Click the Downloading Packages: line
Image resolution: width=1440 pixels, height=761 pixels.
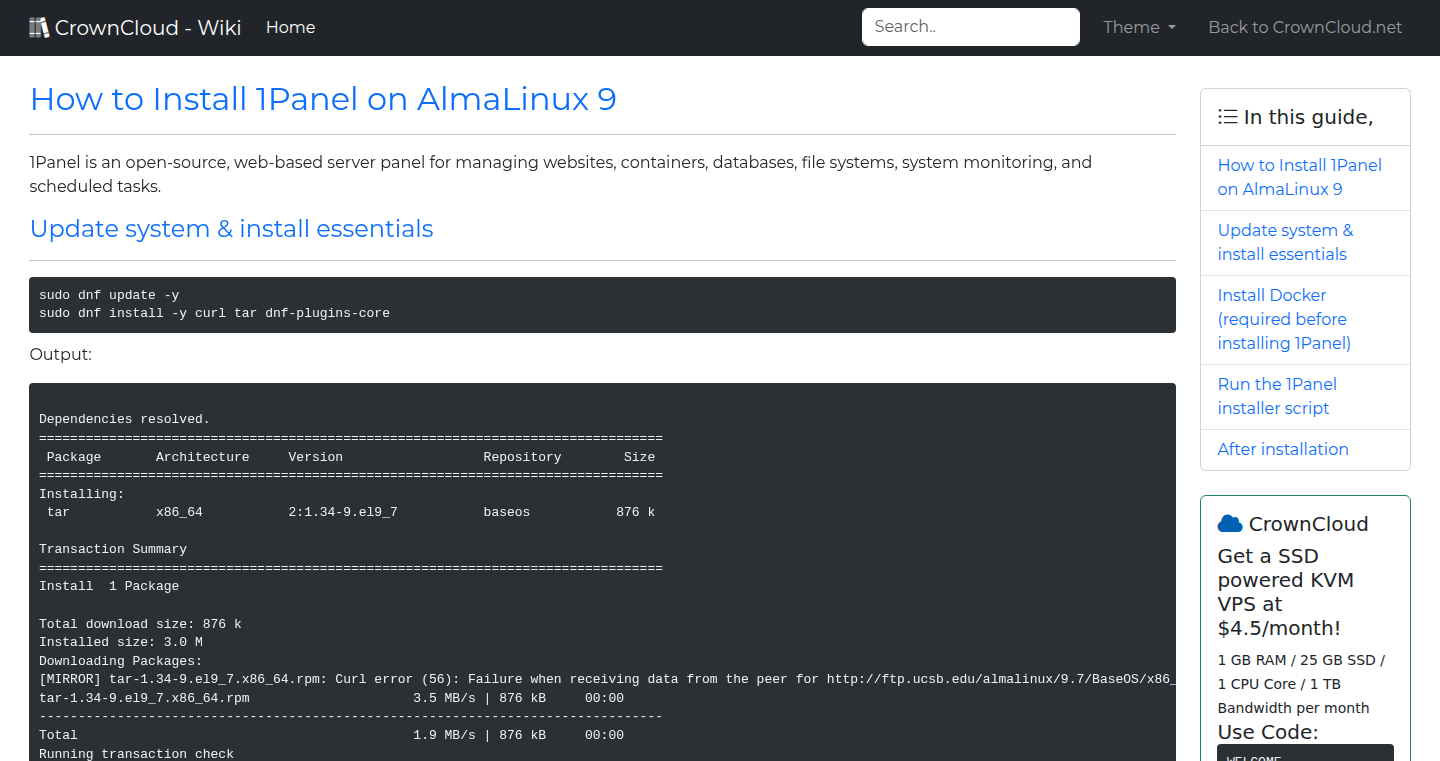coord(121,661)
